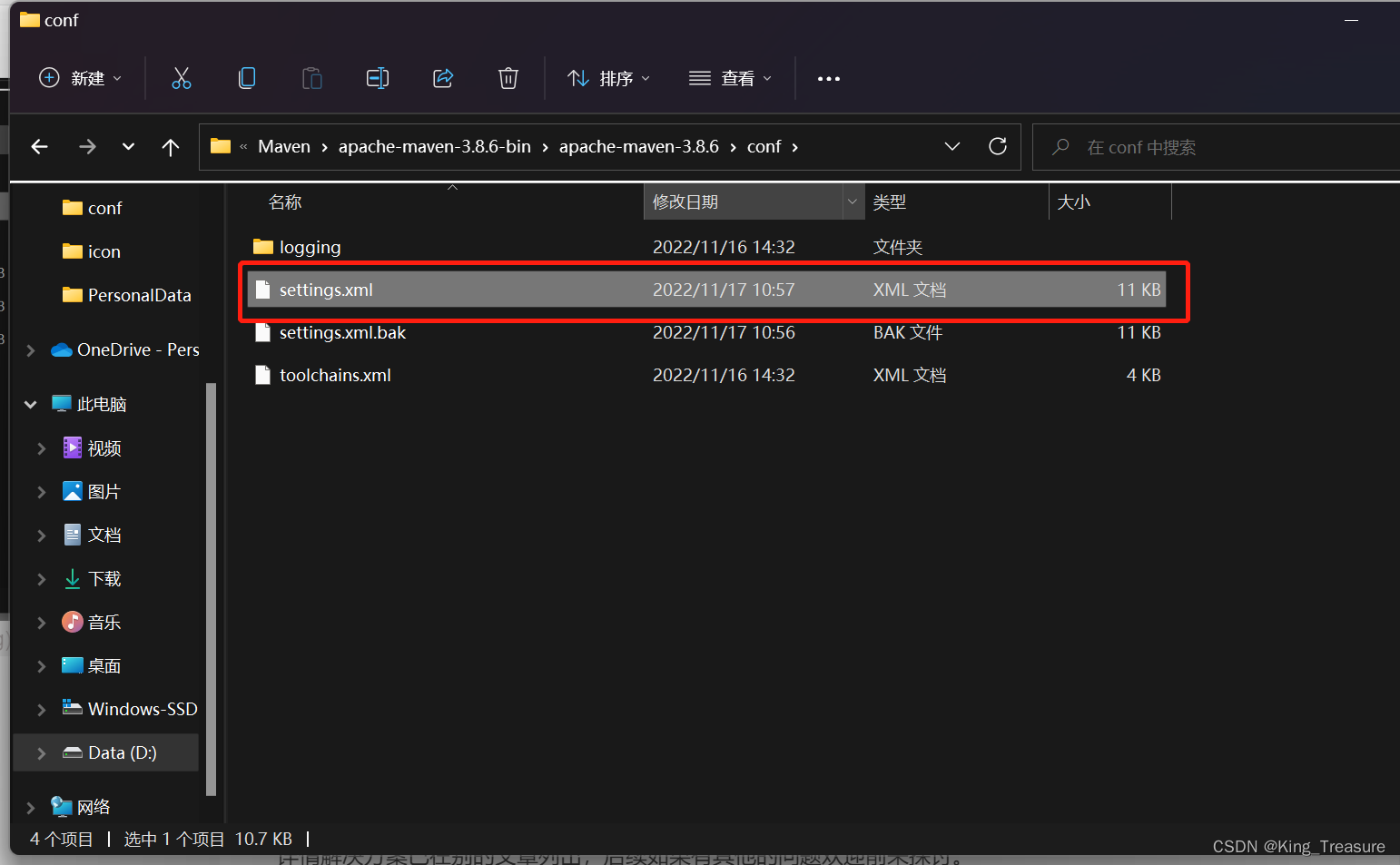
Task: Click the 网络 network icon
Action: tap(62, 807)
